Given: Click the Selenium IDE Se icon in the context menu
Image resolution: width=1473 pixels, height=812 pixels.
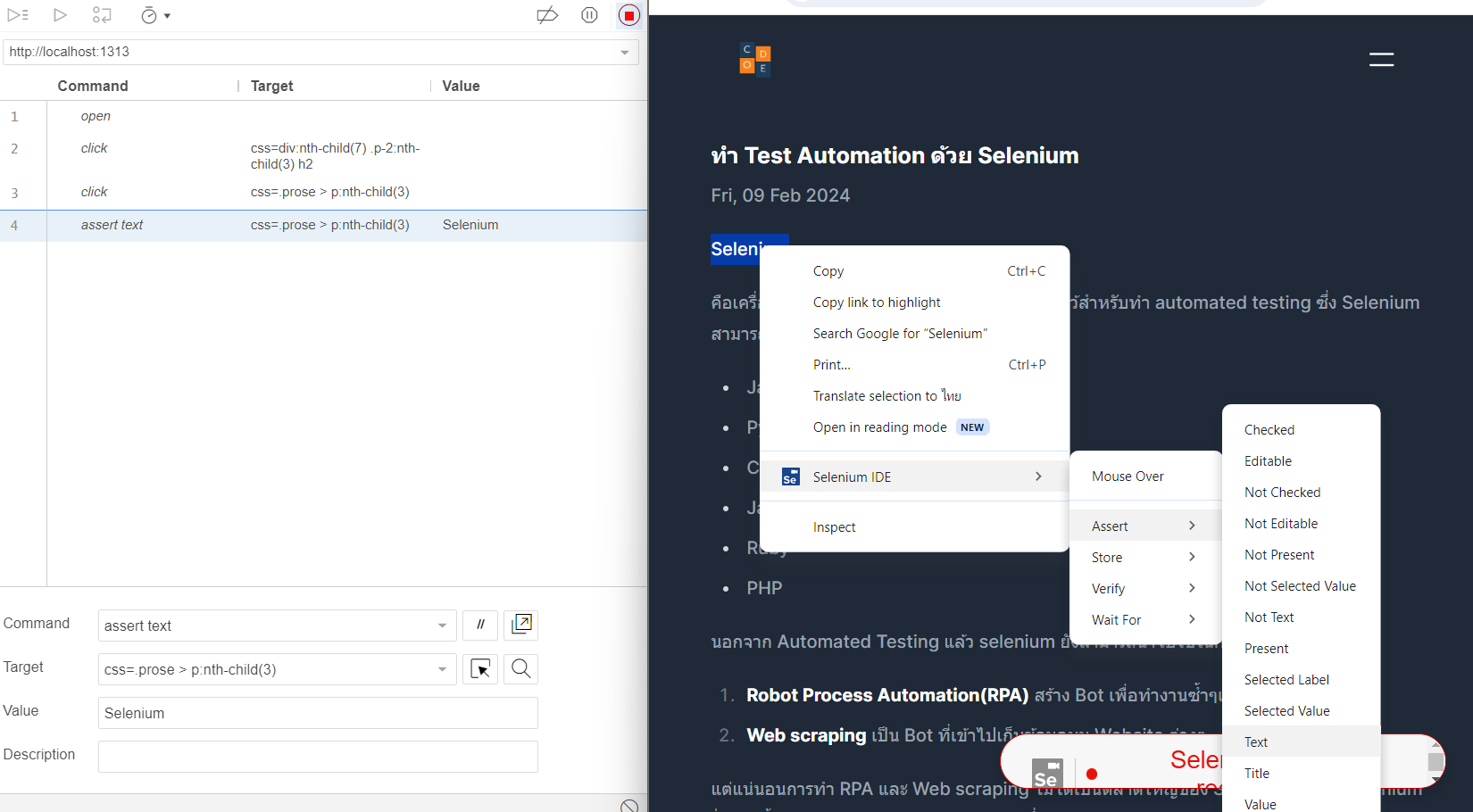Looking at the screenshot, I should [790, 476].
